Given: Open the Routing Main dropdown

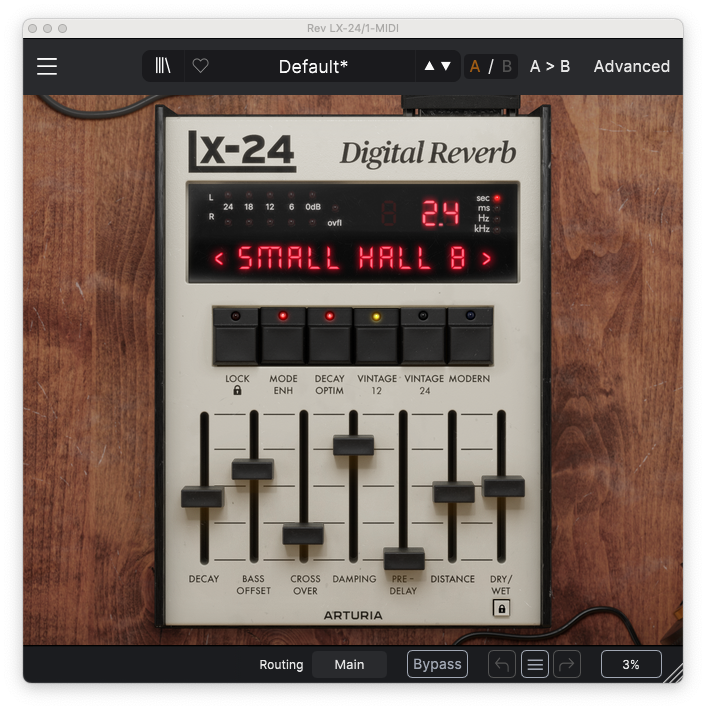Looking at the screenshot, I should tap(349, 664).
